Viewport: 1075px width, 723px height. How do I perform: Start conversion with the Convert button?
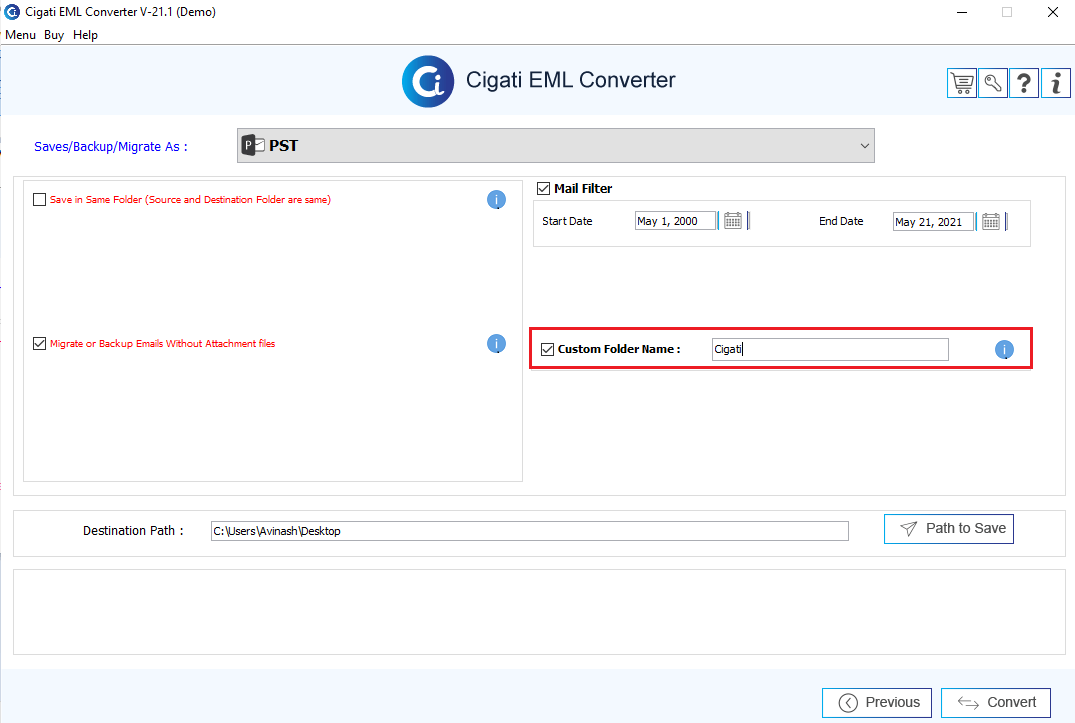(996, 702)
